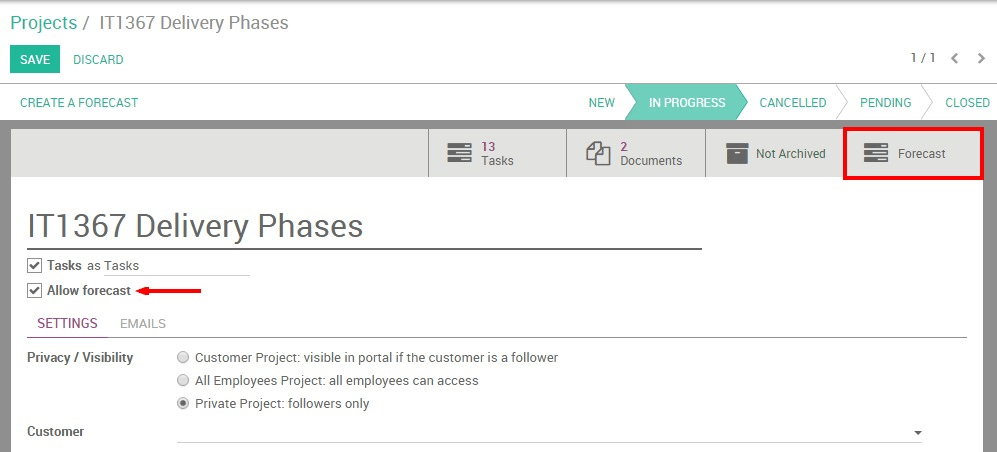Viewport: 997px width, 452px height.
Task: Open the Settings tab
Action: tap(67, 324)
